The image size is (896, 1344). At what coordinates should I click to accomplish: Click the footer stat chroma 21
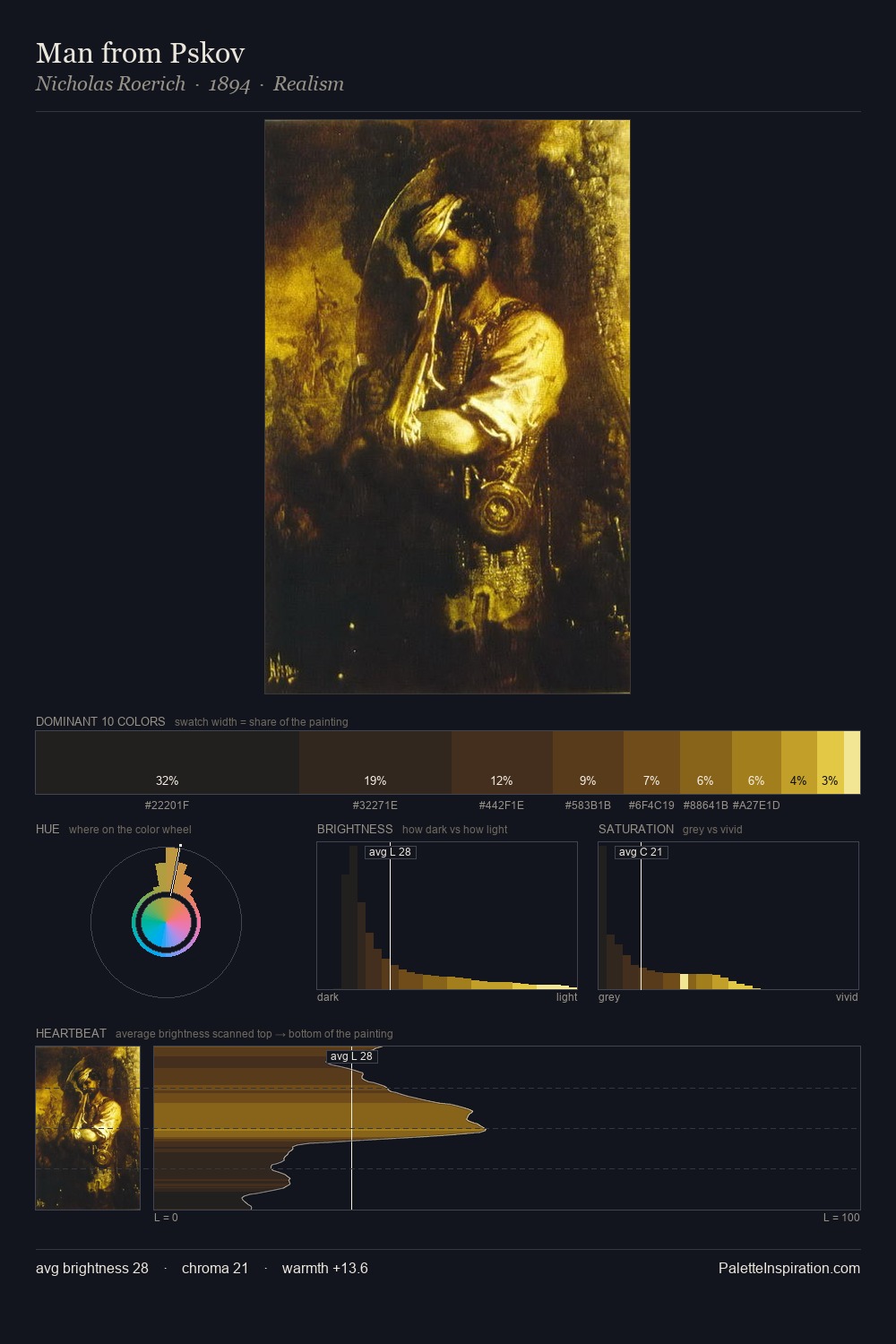pyautogui.click(x=215, y=1268)
